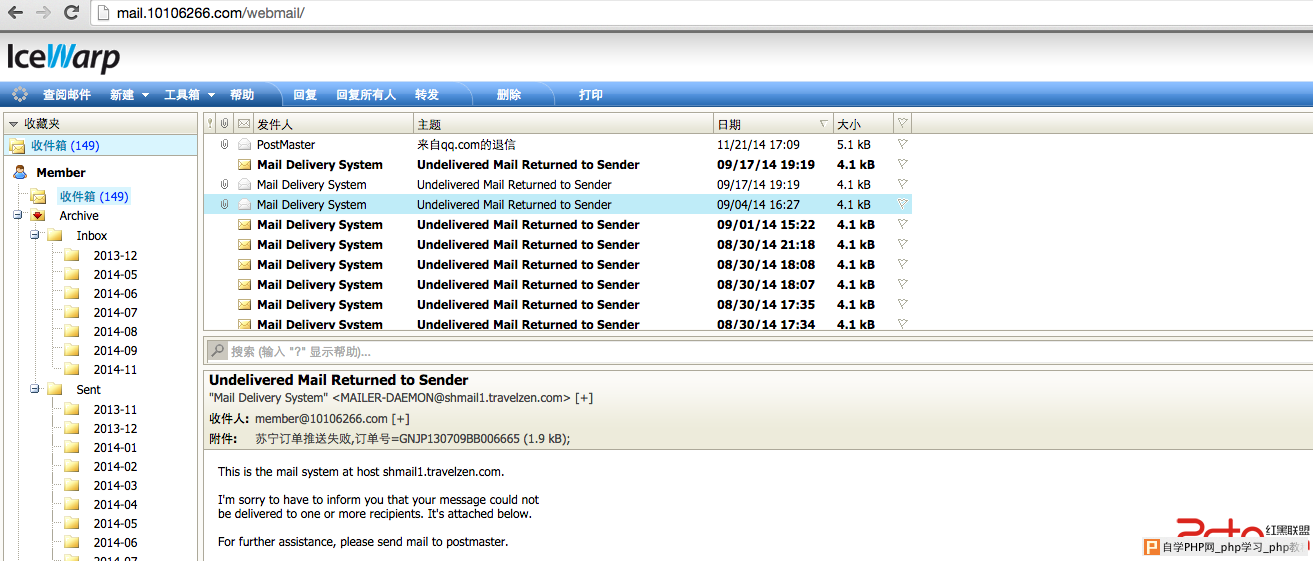This screenshot has height=561, width=1313.
Task: Click the browser address bar
Action: [700, 14]
